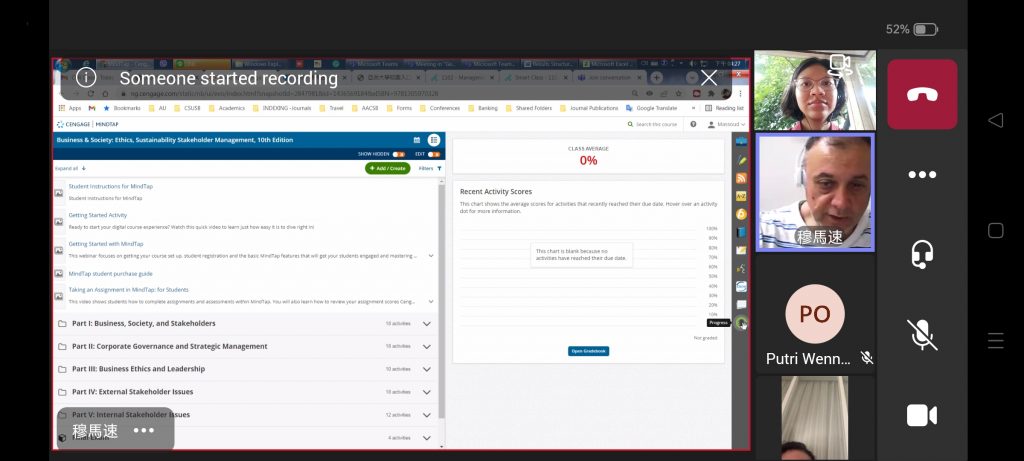
Task: Expand Part V: Internal Stakeholder Issues
Action: pos(426,415)
